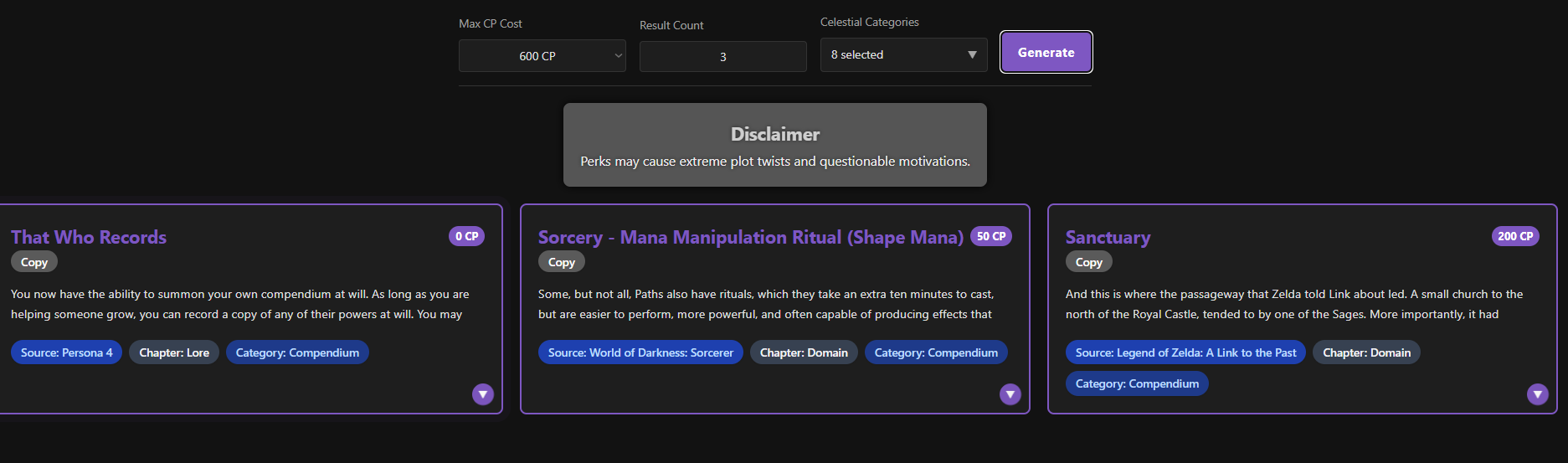Copy the Sorcery Mana Manipulation perk
Screen dimensions: 1568x463
[561, 262]
